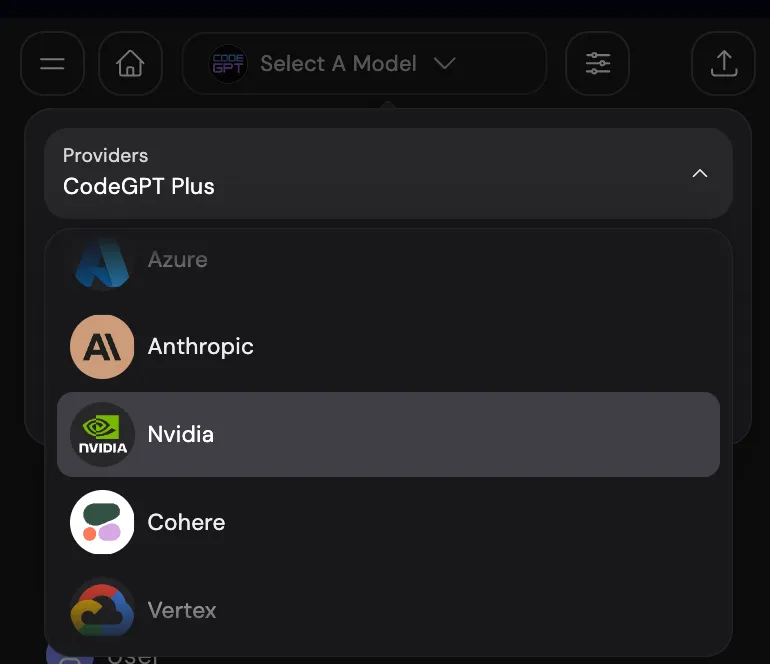Open the hamburger menu

[52, 63]
